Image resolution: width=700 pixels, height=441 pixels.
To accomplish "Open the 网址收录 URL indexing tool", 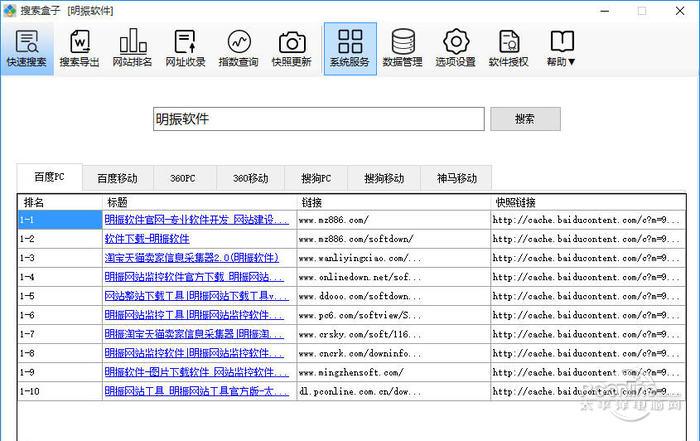I will [x=185, y=49].
